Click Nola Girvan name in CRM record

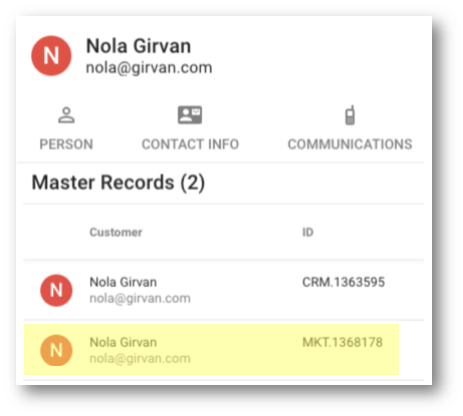point(123,282)
